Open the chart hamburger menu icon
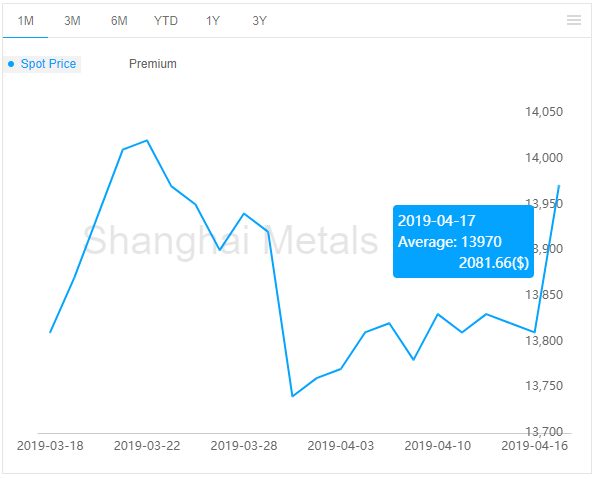 click(573, 20)
